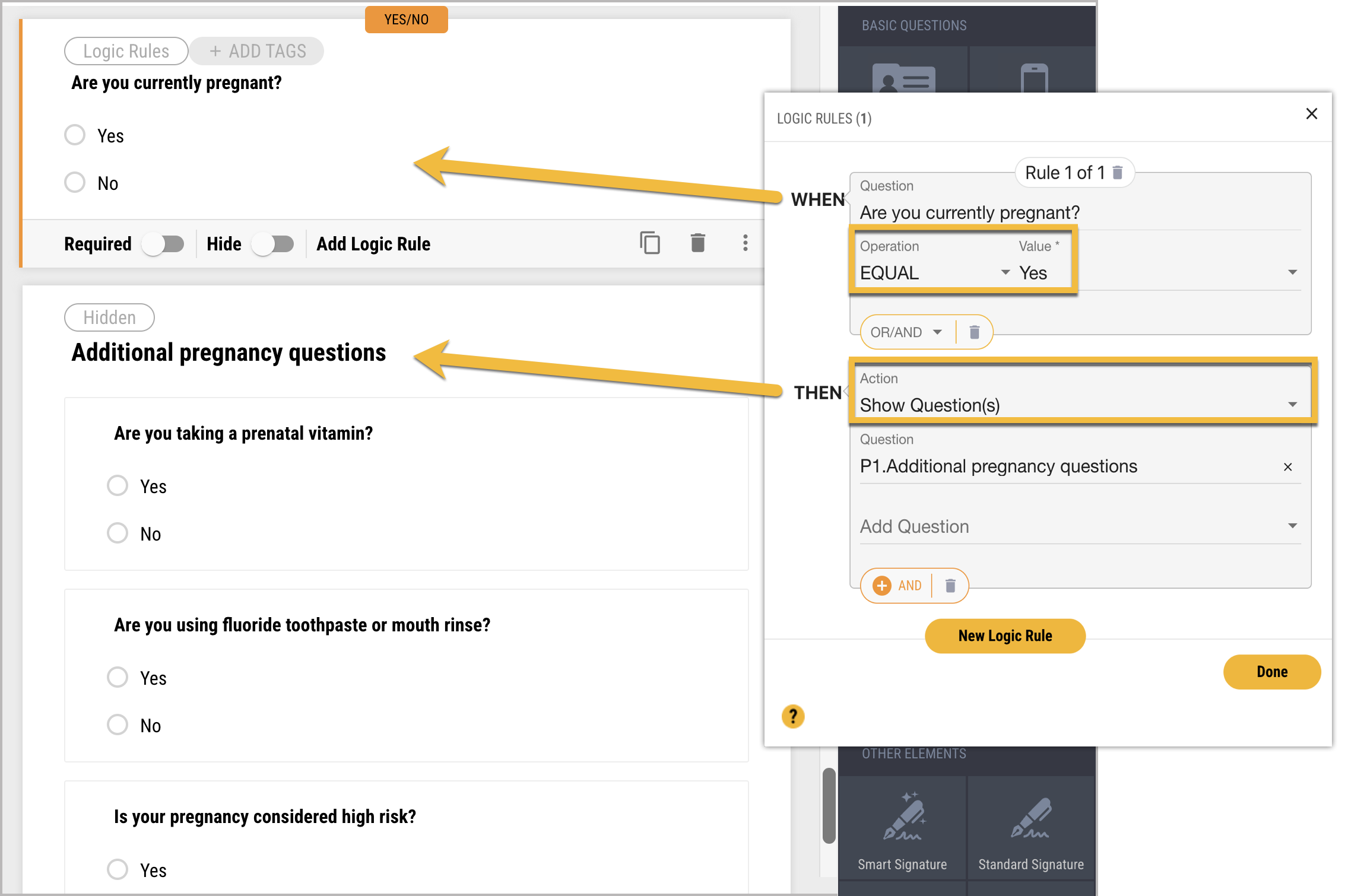Select No for prenatal vitamin question
Screen dimensions: 1345x896
[118, 533]
